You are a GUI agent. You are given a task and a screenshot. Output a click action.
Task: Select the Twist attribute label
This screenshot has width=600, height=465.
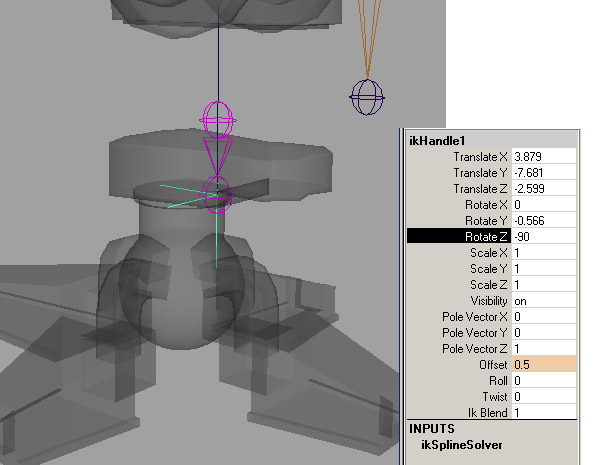tap(495, 397)
